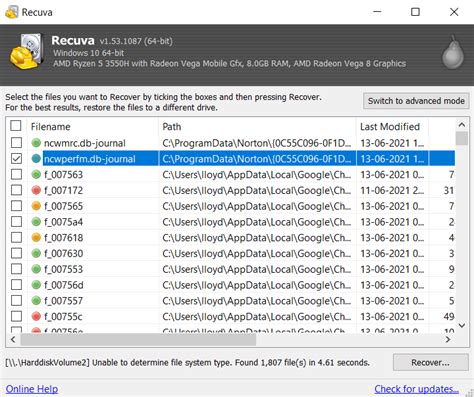
Task: Select the f_007553 filename
Action: [63, 269]
